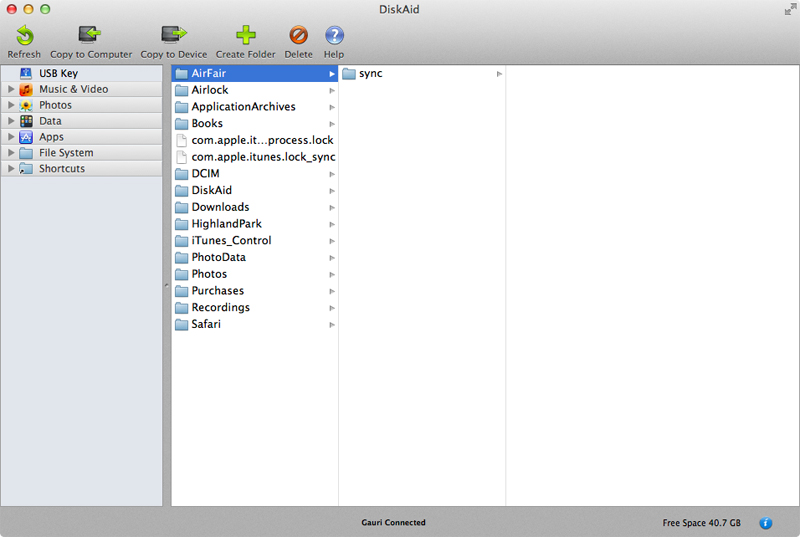Click the blue info icon in status bar
Image resolution: width=800 pixels, height=537 pixels.
[765, 523]
